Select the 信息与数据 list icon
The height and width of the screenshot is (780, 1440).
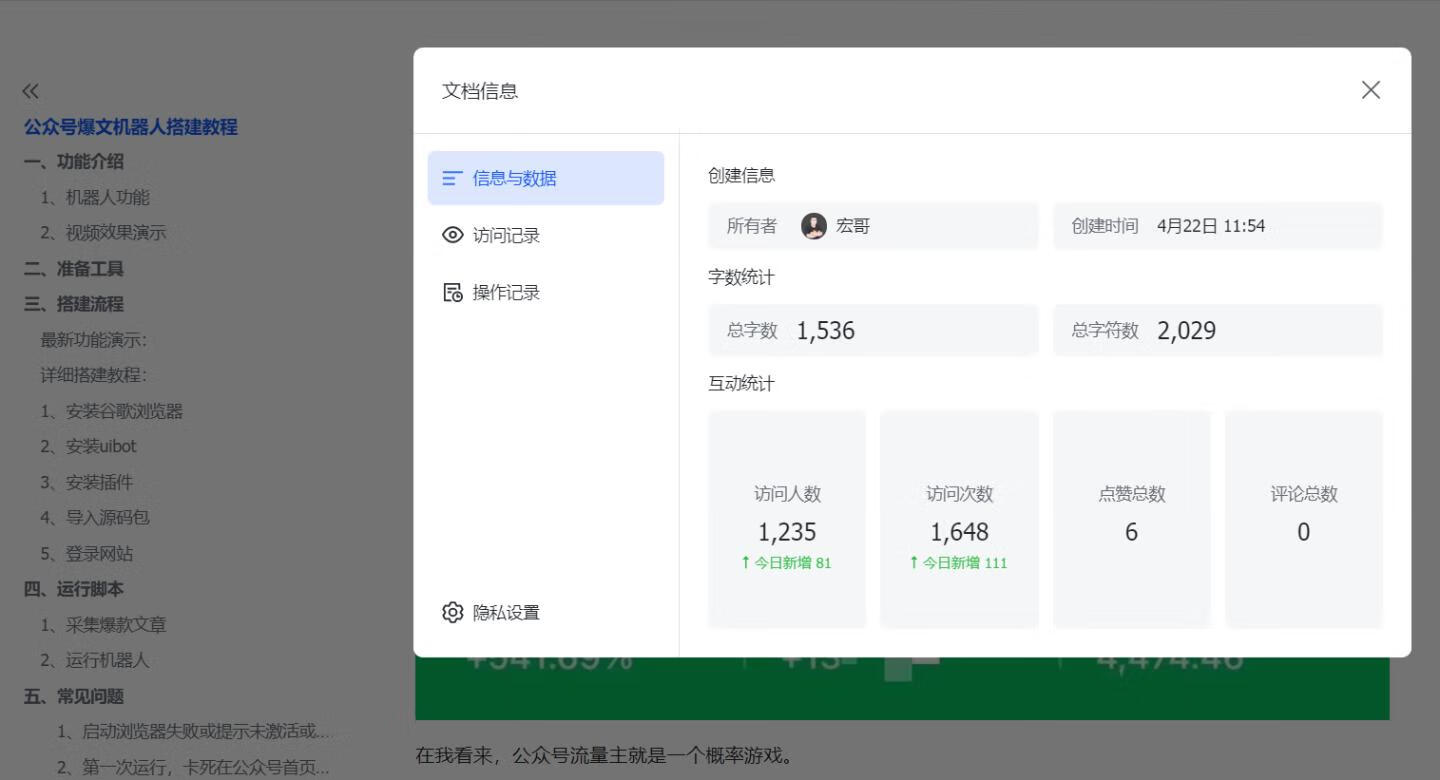[x=452, y=177]
